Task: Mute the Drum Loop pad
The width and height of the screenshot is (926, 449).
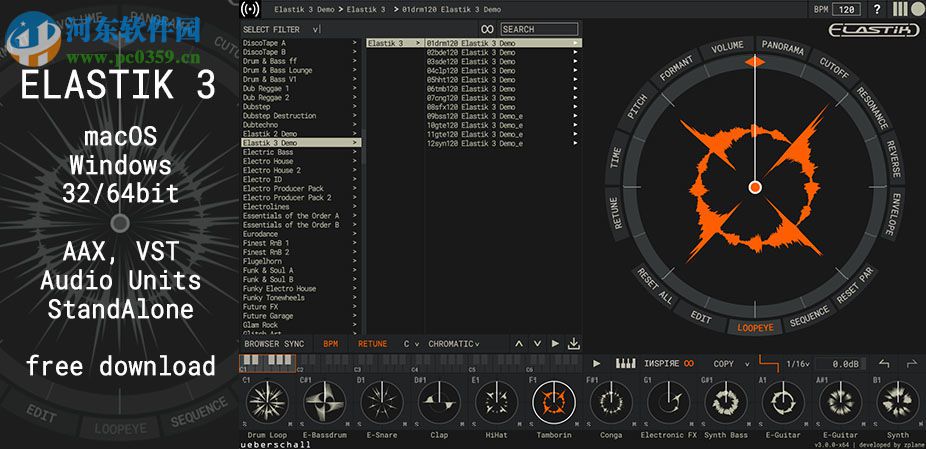Action: [x=291, y=424]
